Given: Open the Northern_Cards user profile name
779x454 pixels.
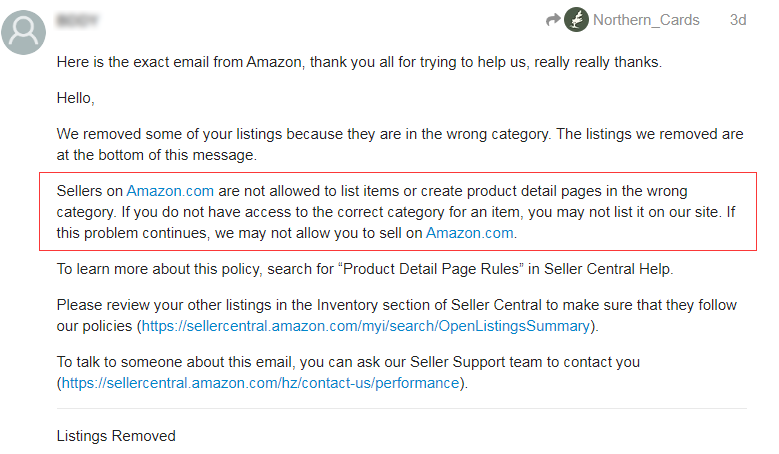Looking at the screenshot, I should [x=646, y=20].
